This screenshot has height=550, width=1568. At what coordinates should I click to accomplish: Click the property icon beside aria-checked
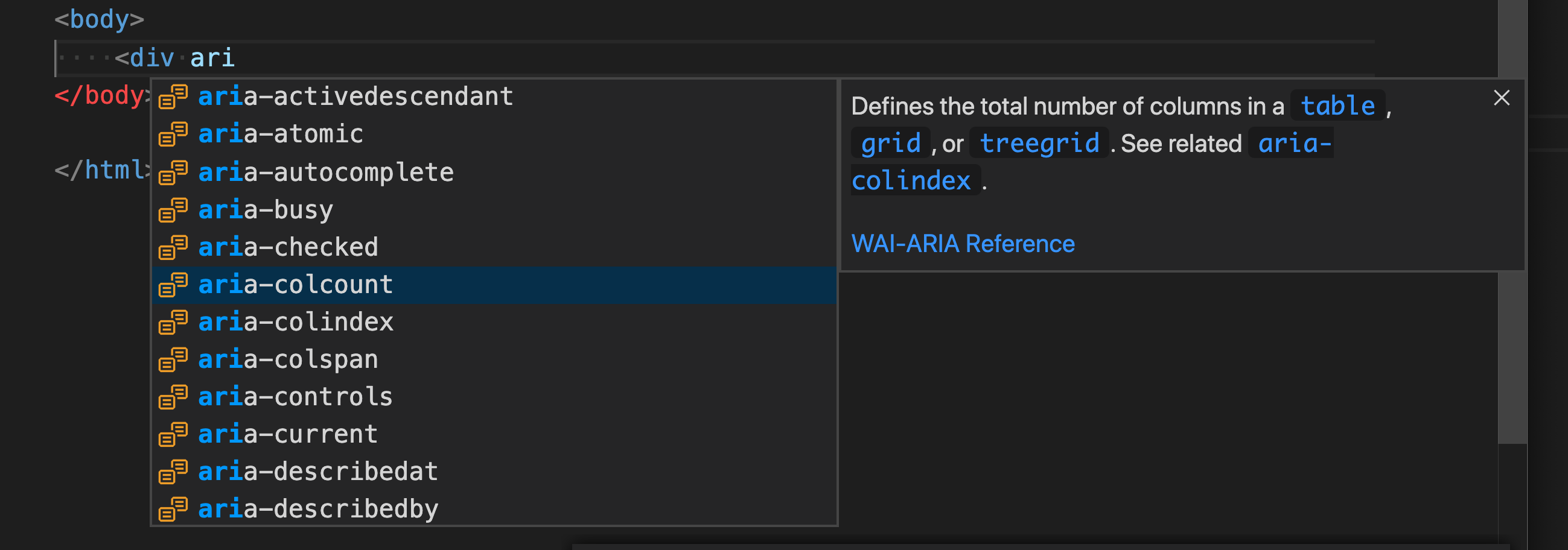point(173,248)
